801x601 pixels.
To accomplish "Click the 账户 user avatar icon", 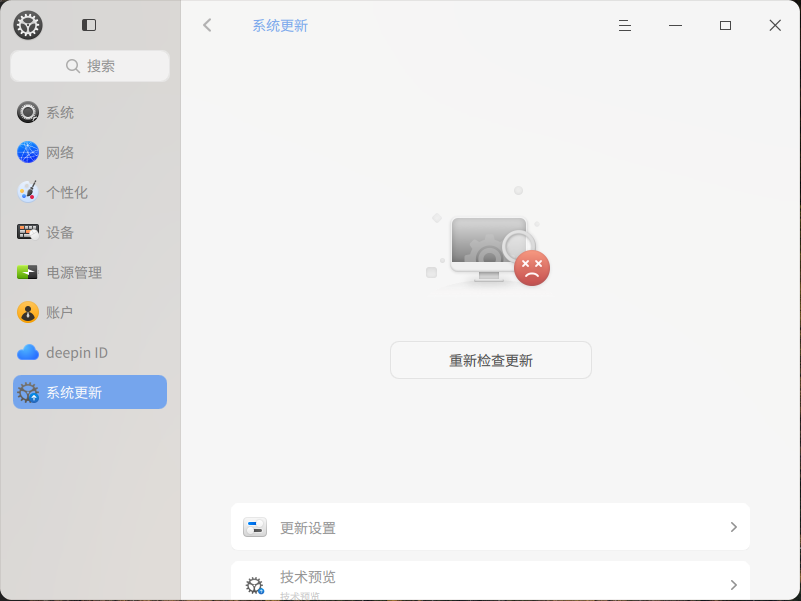I will 28,312.
